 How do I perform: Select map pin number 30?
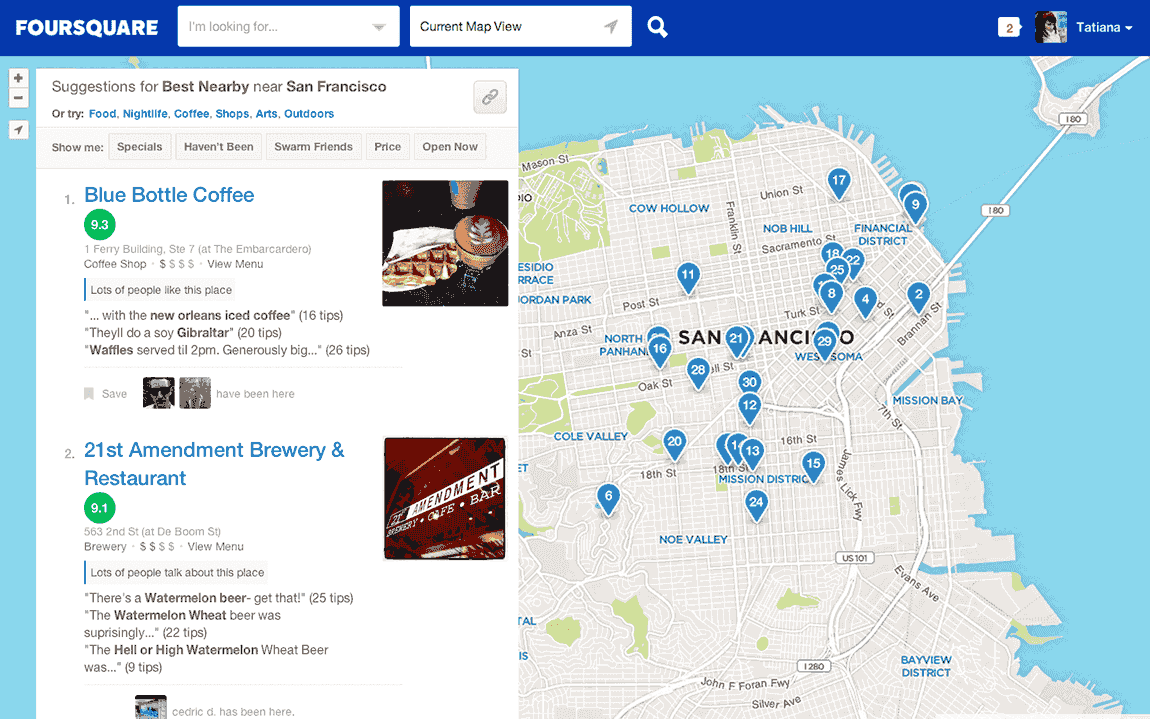(749, 384)
